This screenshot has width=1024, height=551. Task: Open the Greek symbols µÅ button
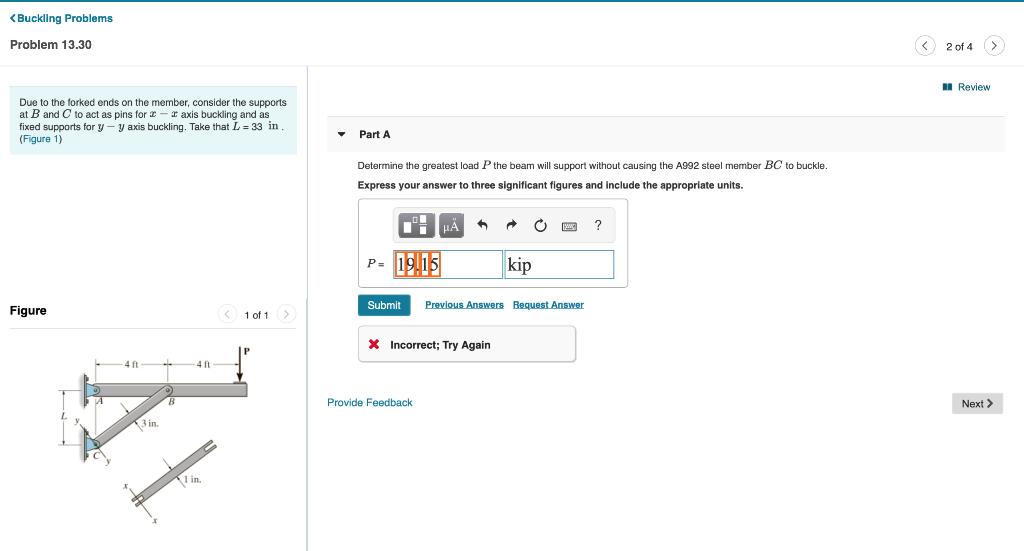coord(451,226)
